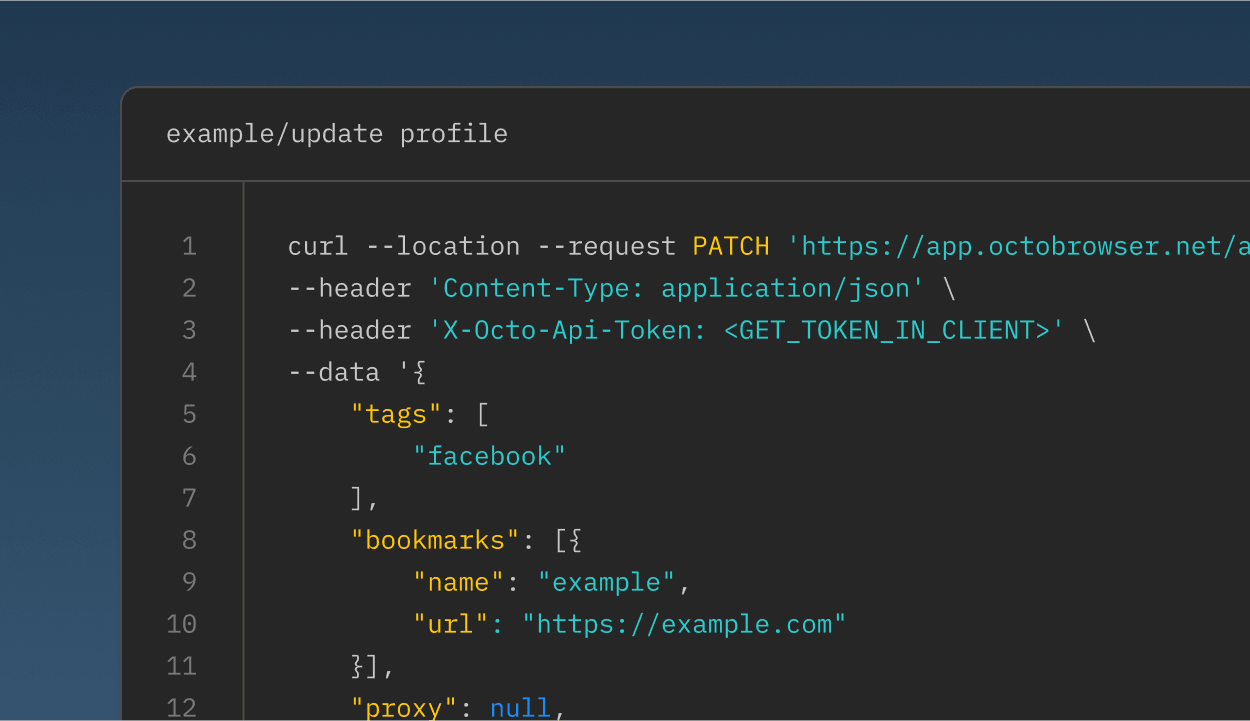Click the PATCH keyword in curl command
The height and width of the screenshot is (721, 1250).
click(731, 246)
